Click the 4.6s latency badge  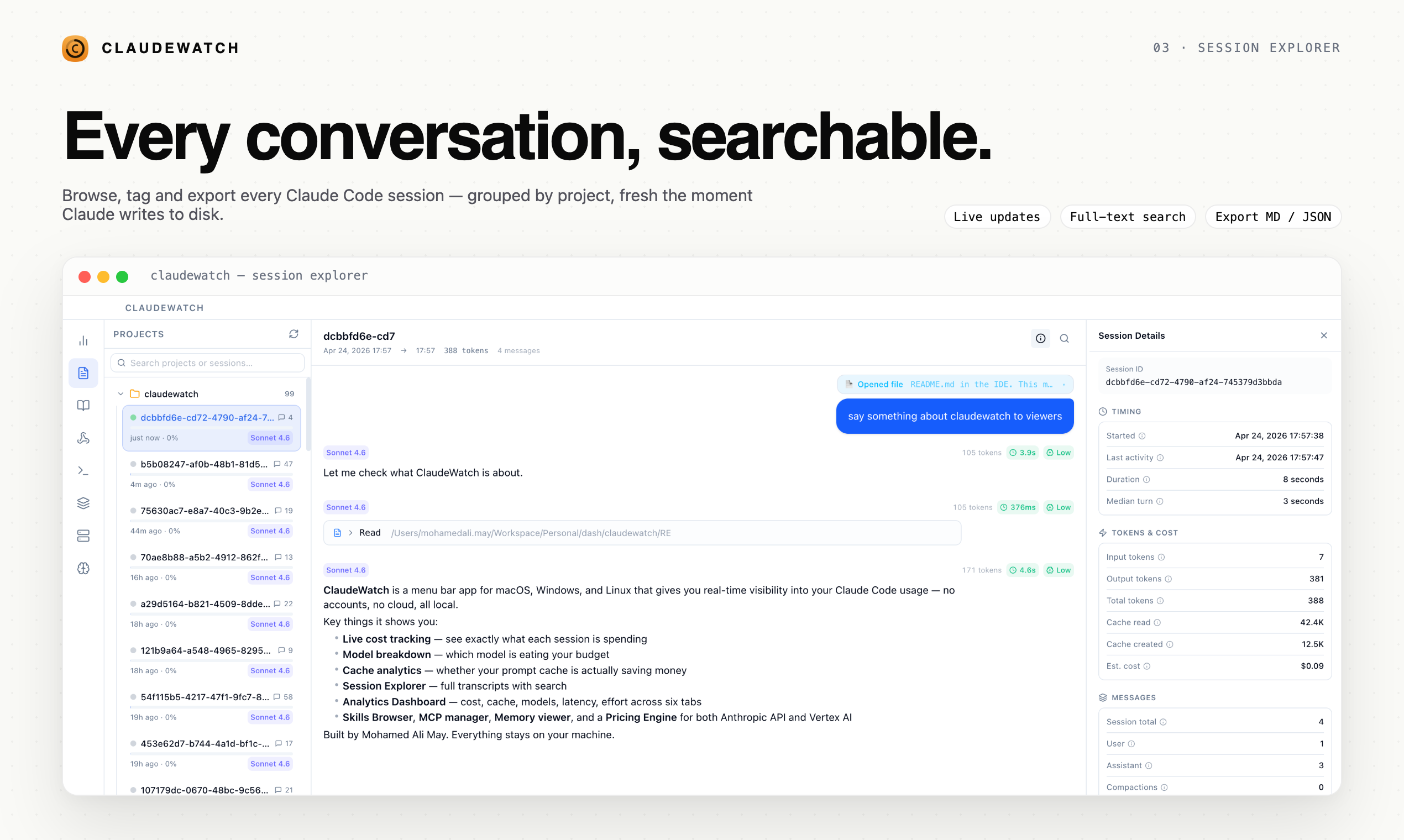pos(1023,570)
